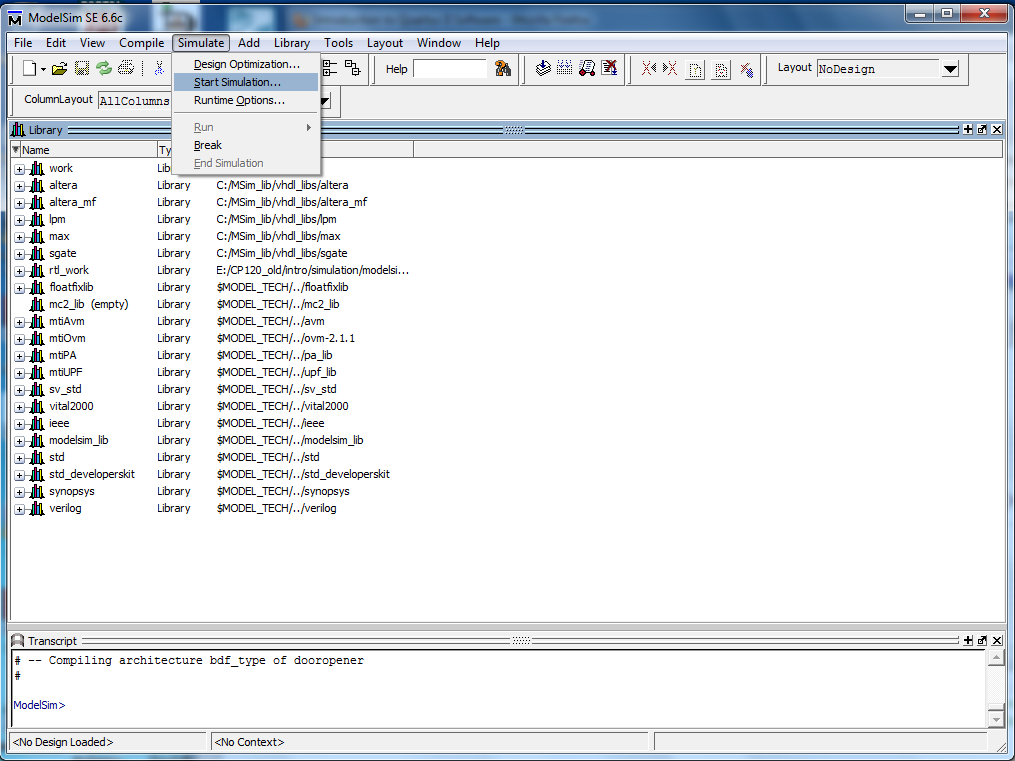Click the ModelSim> command prompt
The height and width of the screenshot is (761, 1015).
point(39,705)
